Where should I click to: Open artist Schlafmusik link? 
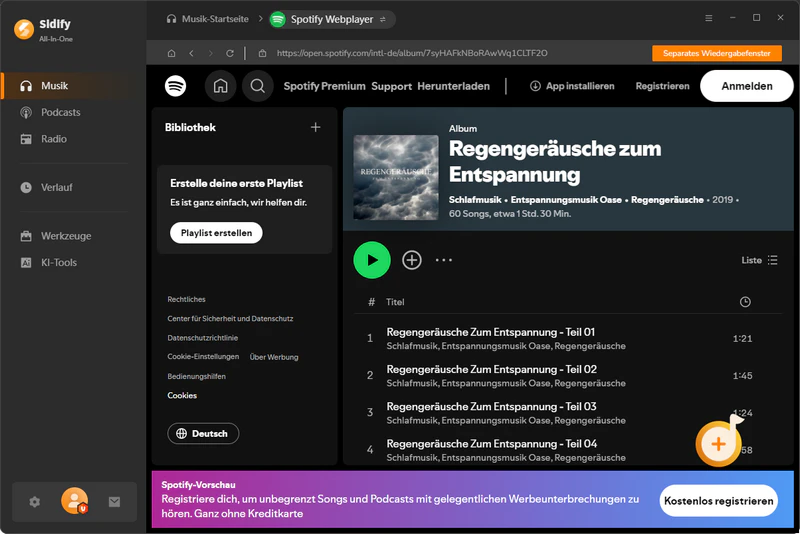pos(475,199)
